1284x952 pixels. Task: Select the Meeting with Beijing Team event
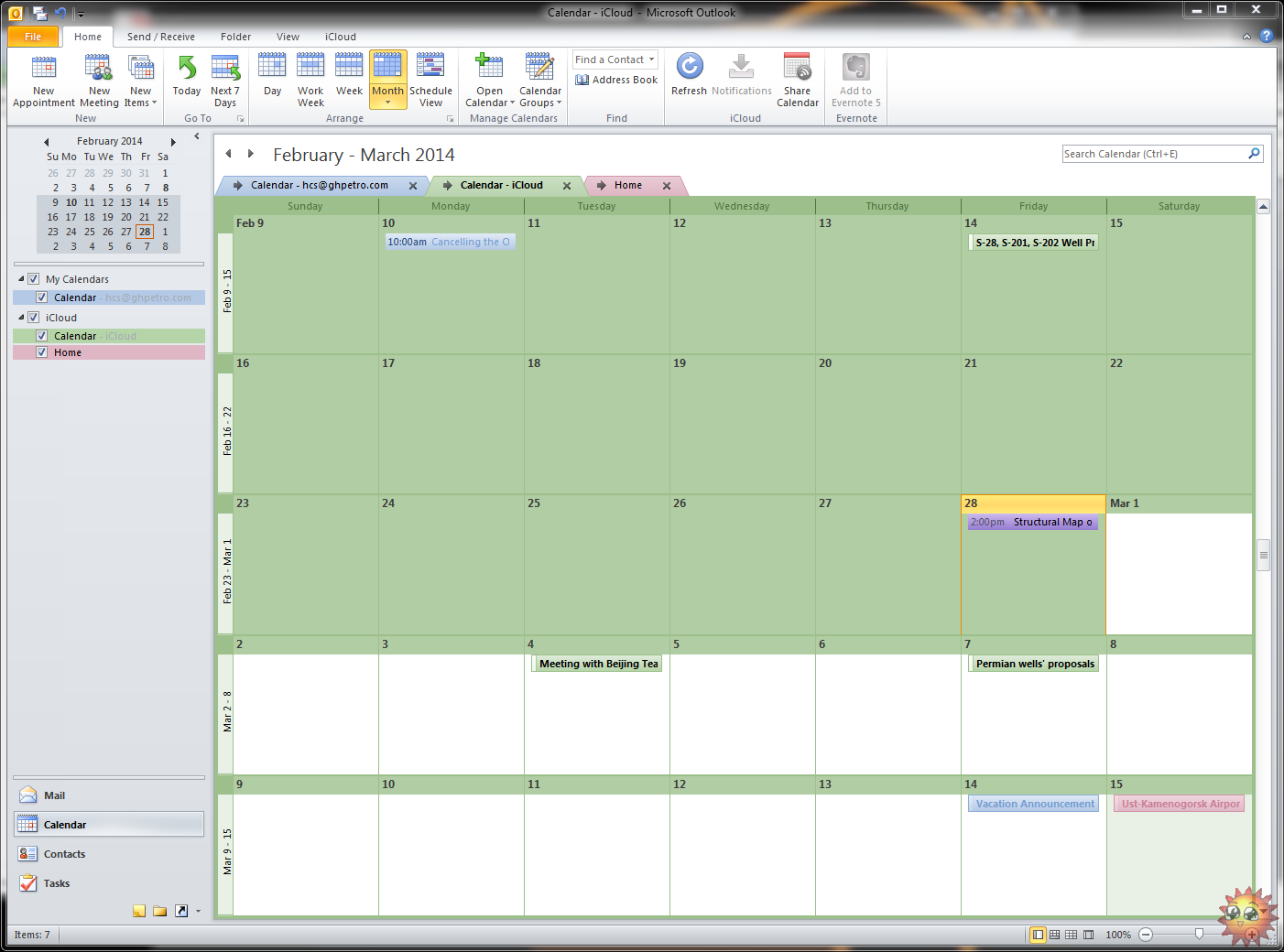(x=596, y=664)
